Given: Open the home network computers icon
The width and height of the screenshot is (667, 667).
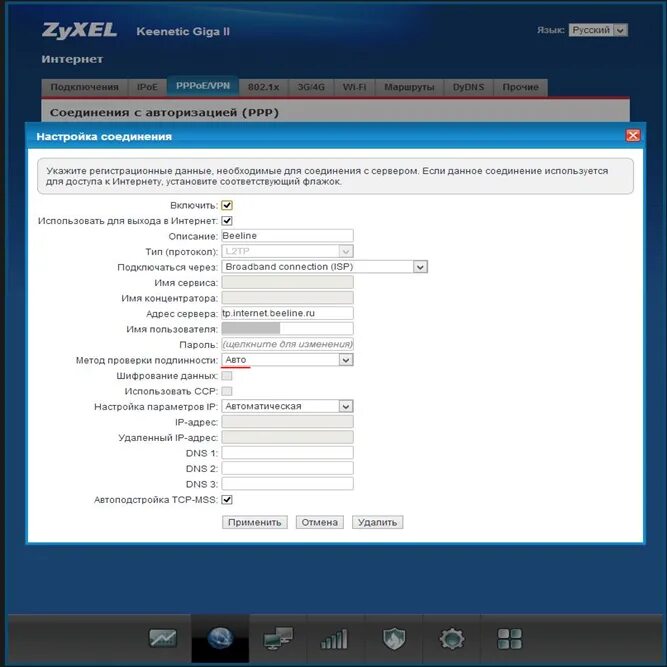Looking at the screenshot, I should click(278, 638).
